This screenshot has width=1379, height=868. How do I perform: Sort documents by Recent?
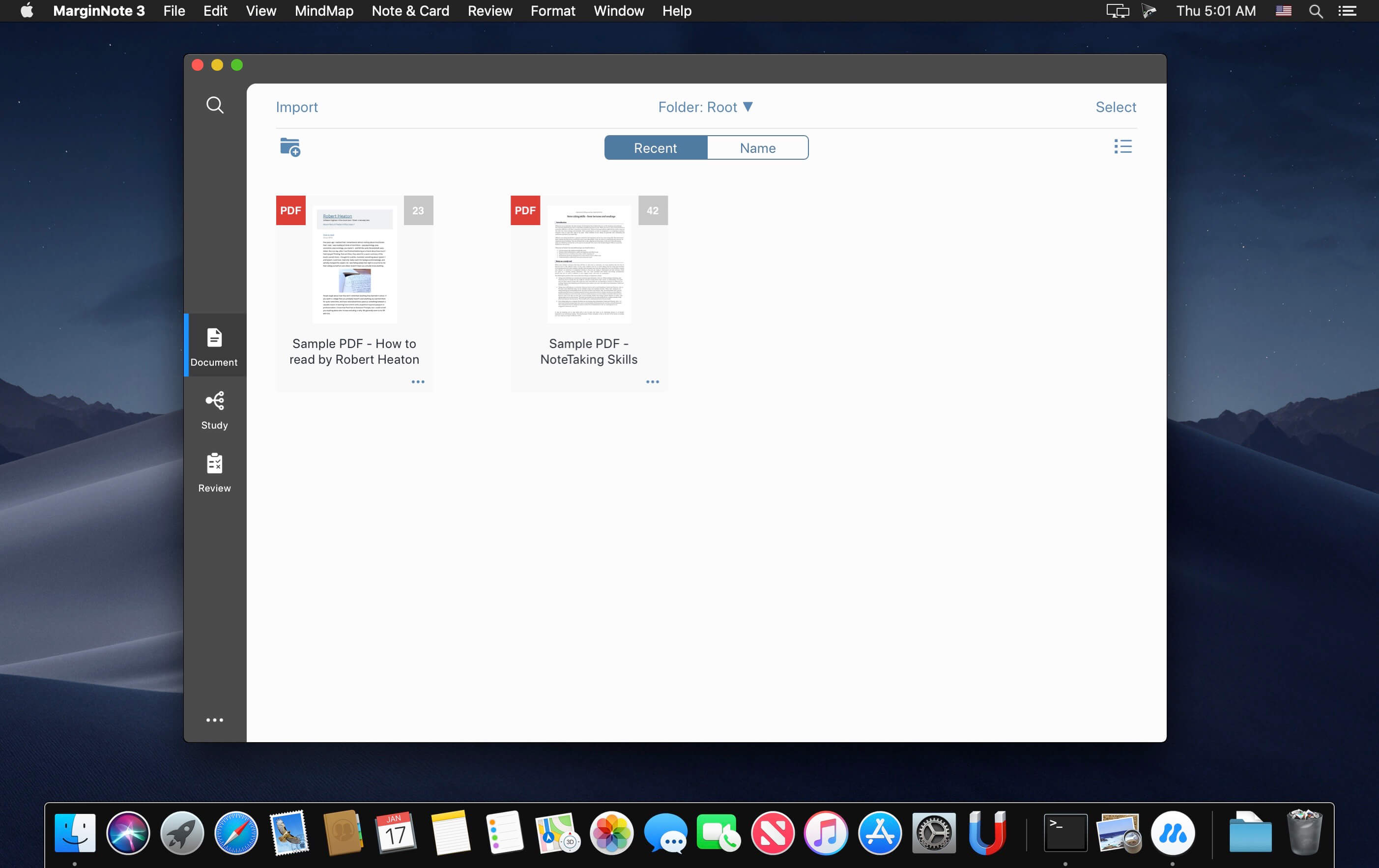pos(655,148)
